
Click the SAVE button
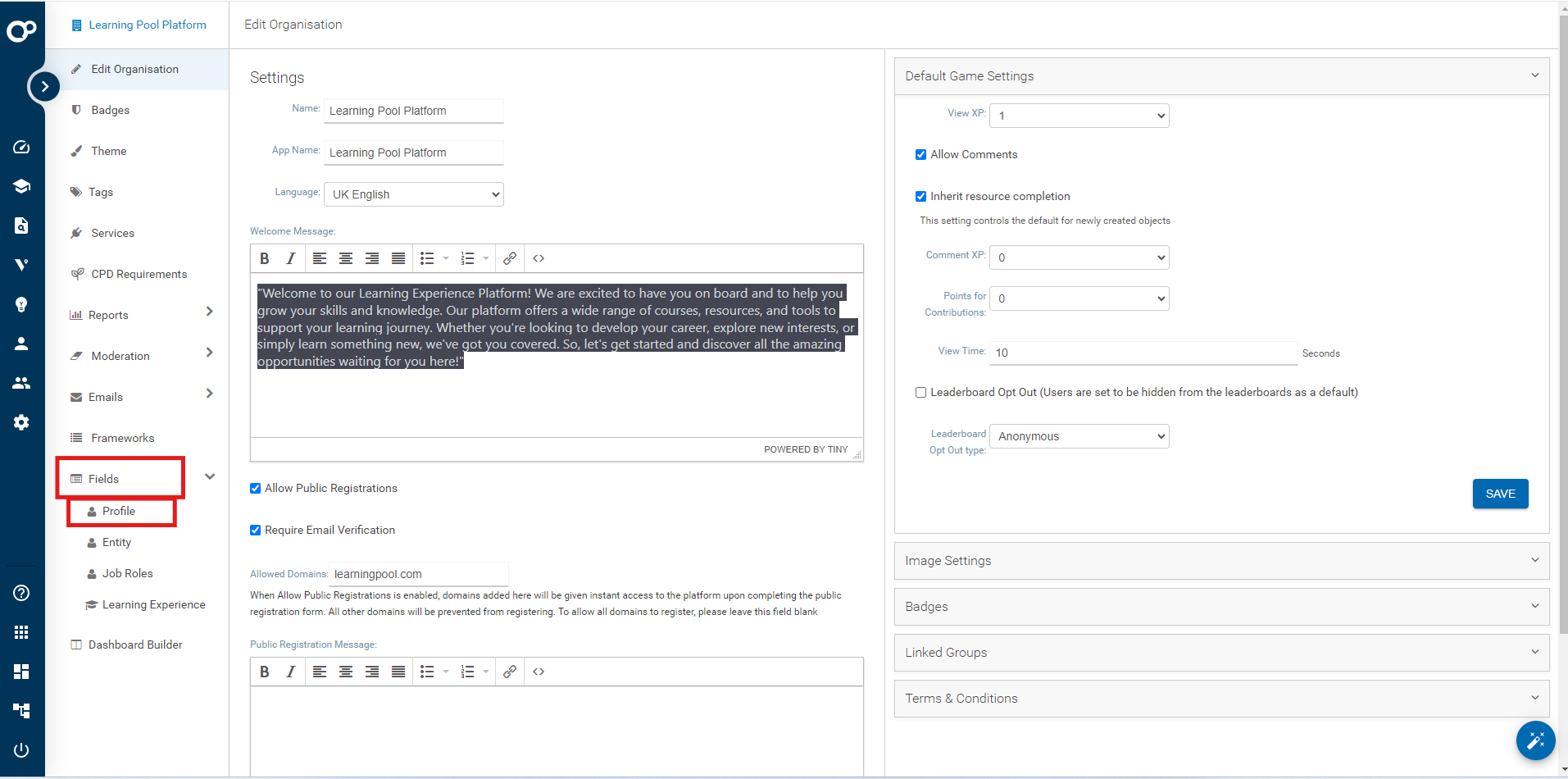(x=1500, y=494)
